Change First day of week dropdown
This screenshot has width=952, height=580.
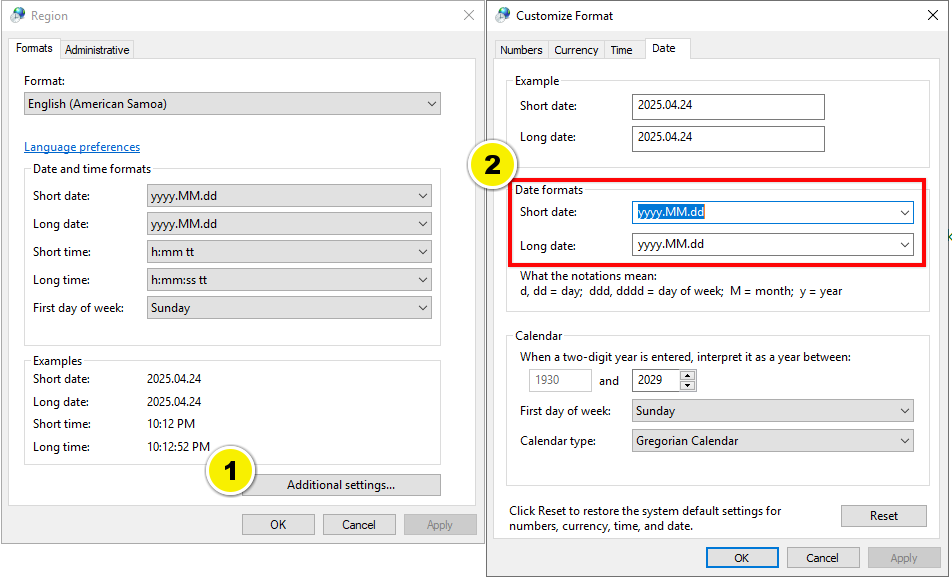coord(424,307)
